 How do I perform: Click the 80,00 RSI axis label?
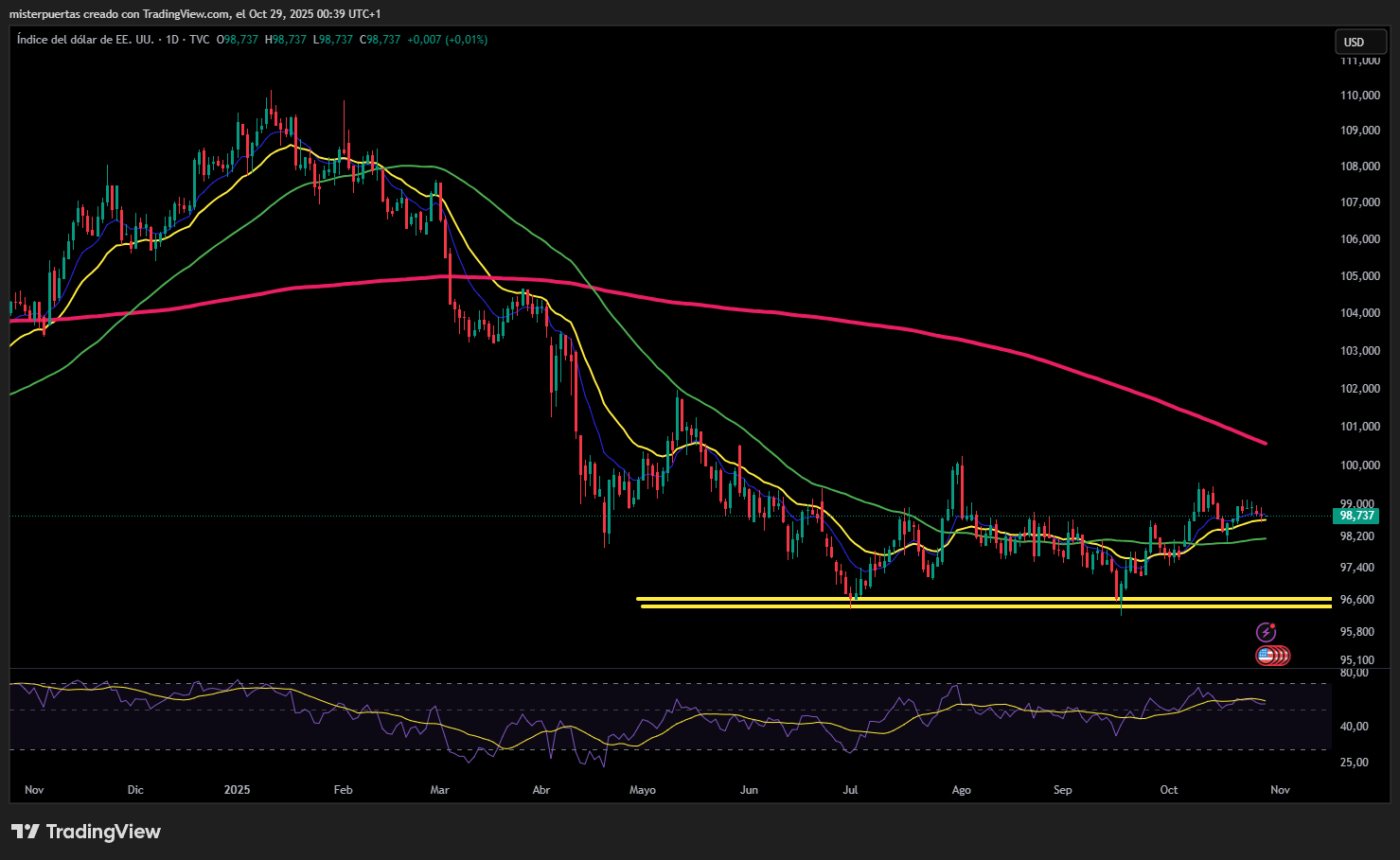click(1355, 673)
